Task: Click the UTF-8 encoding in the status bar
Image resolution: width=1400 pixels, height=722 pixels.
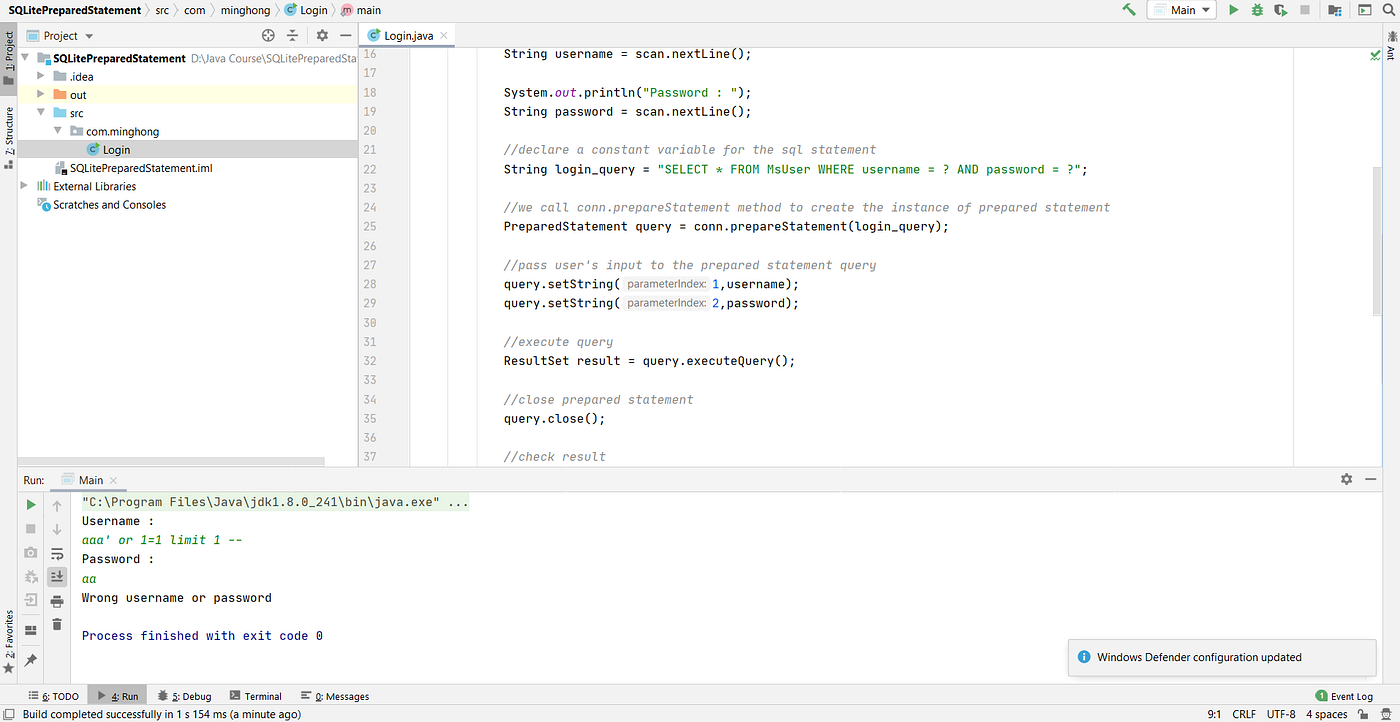Action: click(1281, 714)
